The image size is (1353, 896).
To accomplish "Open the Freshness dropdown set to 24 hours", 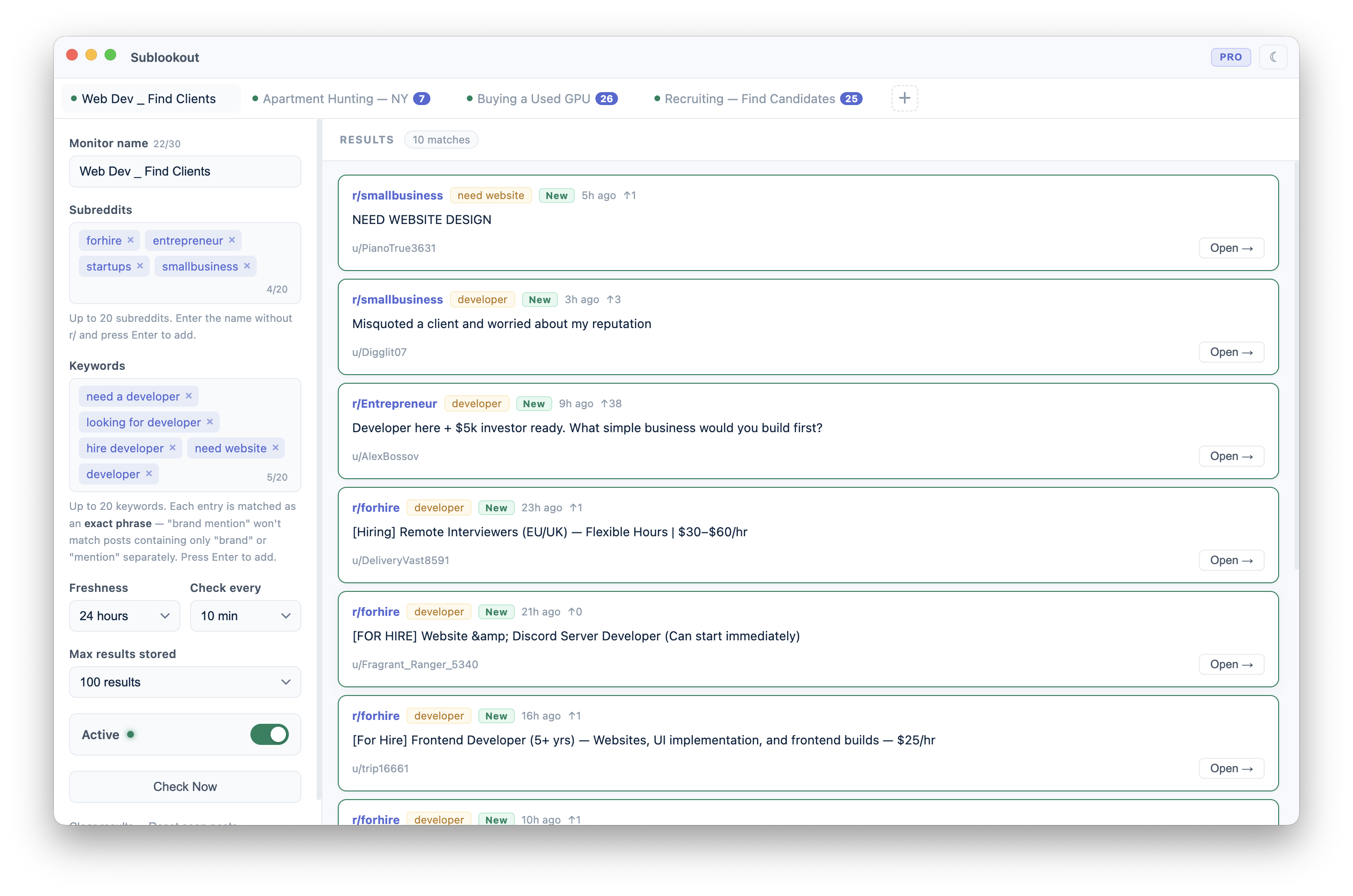I will tap(124, 616).
